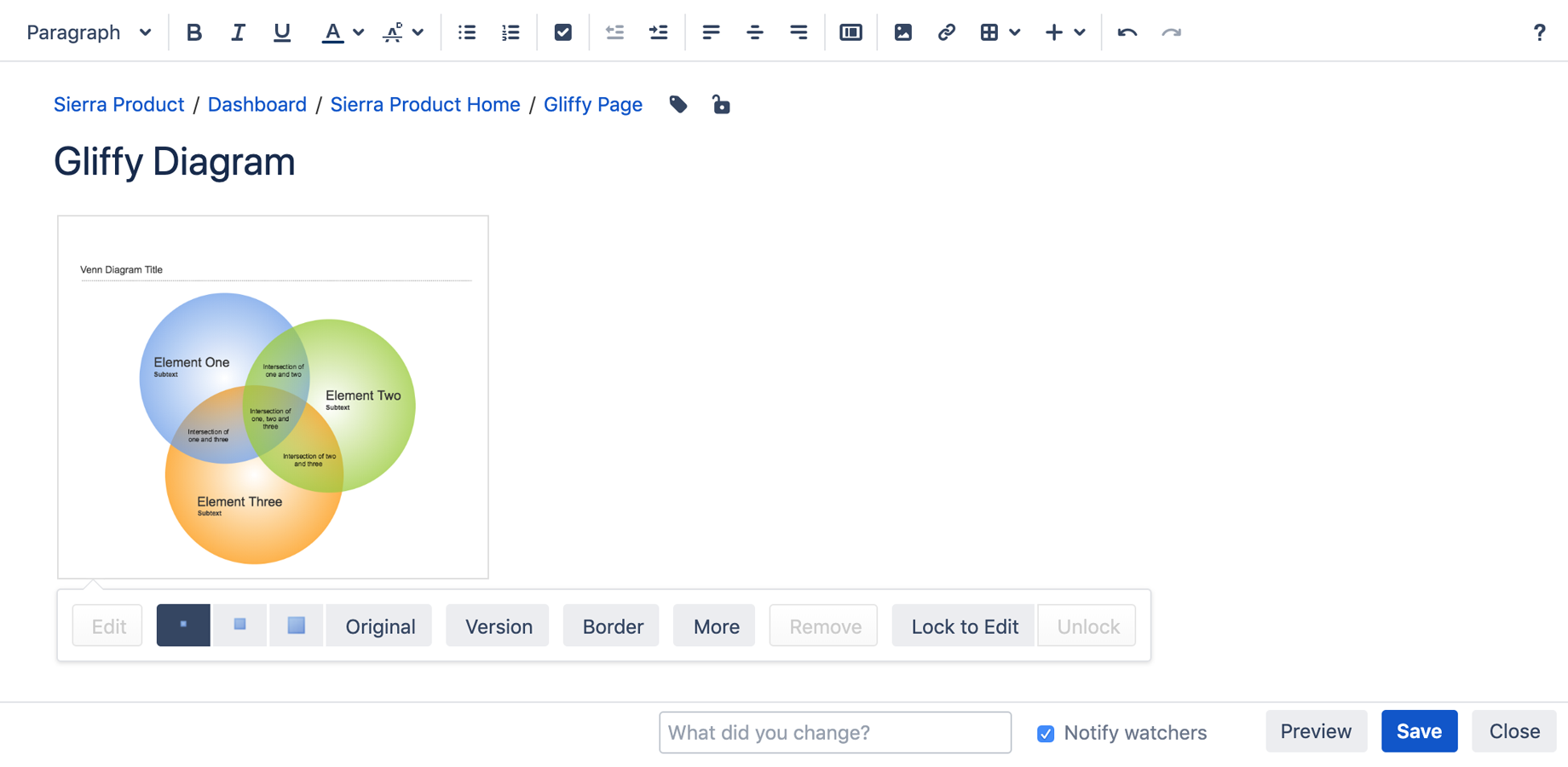Expand the more formatting dropdown arrow
1568x767 pixels.
click(x=418, y=32)
